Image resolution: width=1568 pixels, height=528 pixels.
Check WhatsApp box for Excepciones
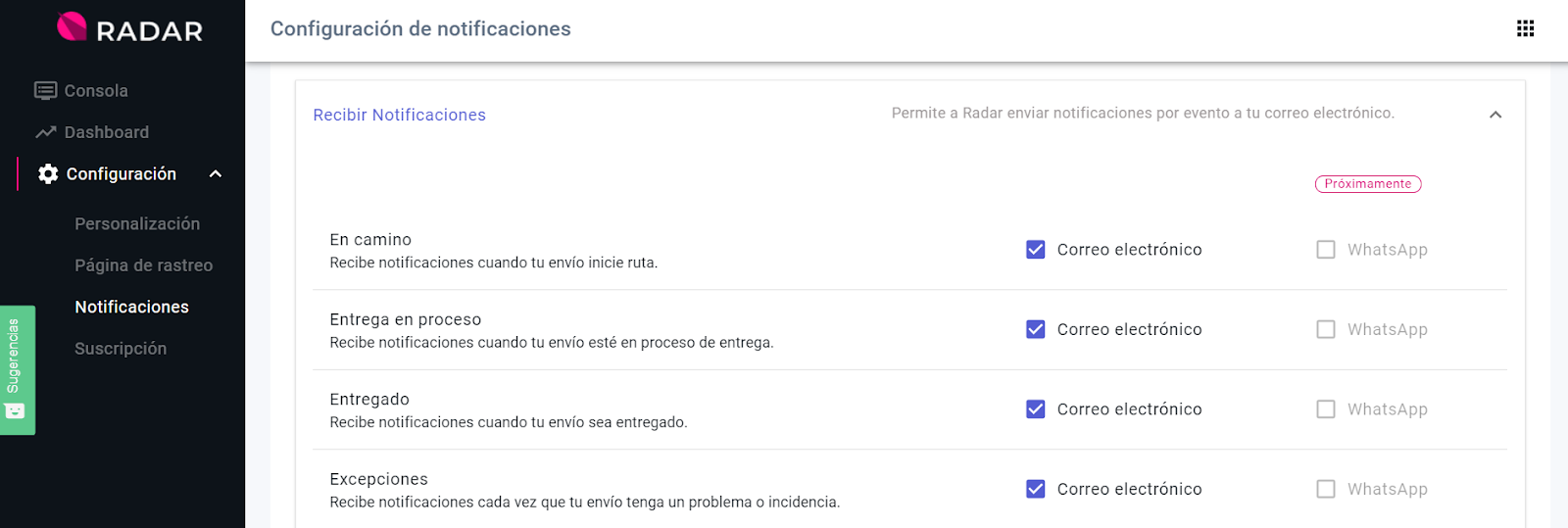[1325, 489]
